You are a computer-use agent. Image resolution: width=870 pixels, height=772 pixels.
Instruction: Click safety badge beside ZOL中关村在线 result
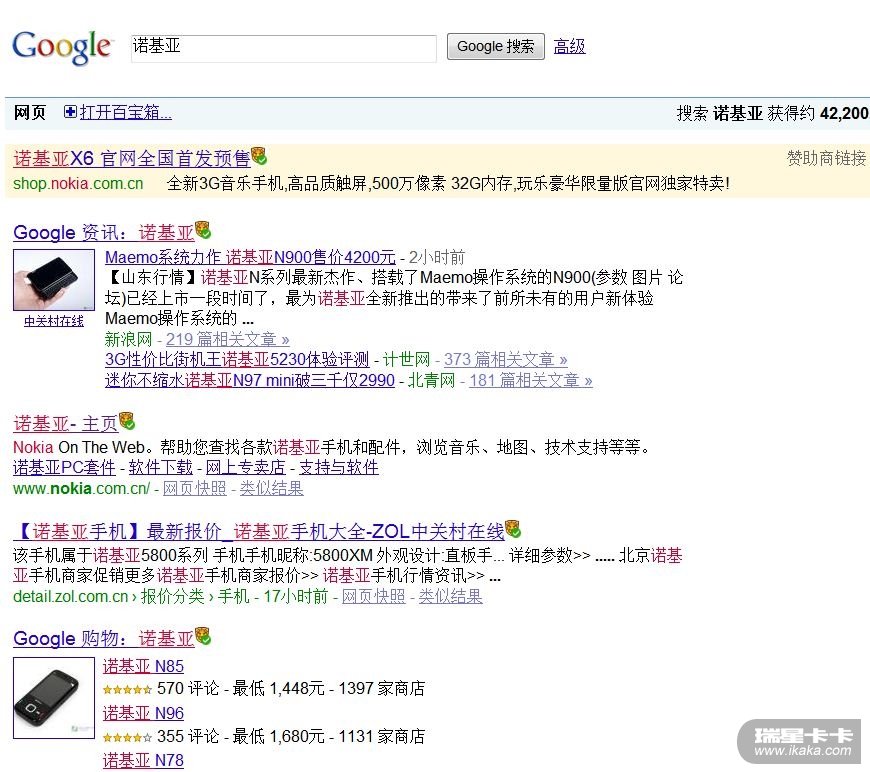513,528
